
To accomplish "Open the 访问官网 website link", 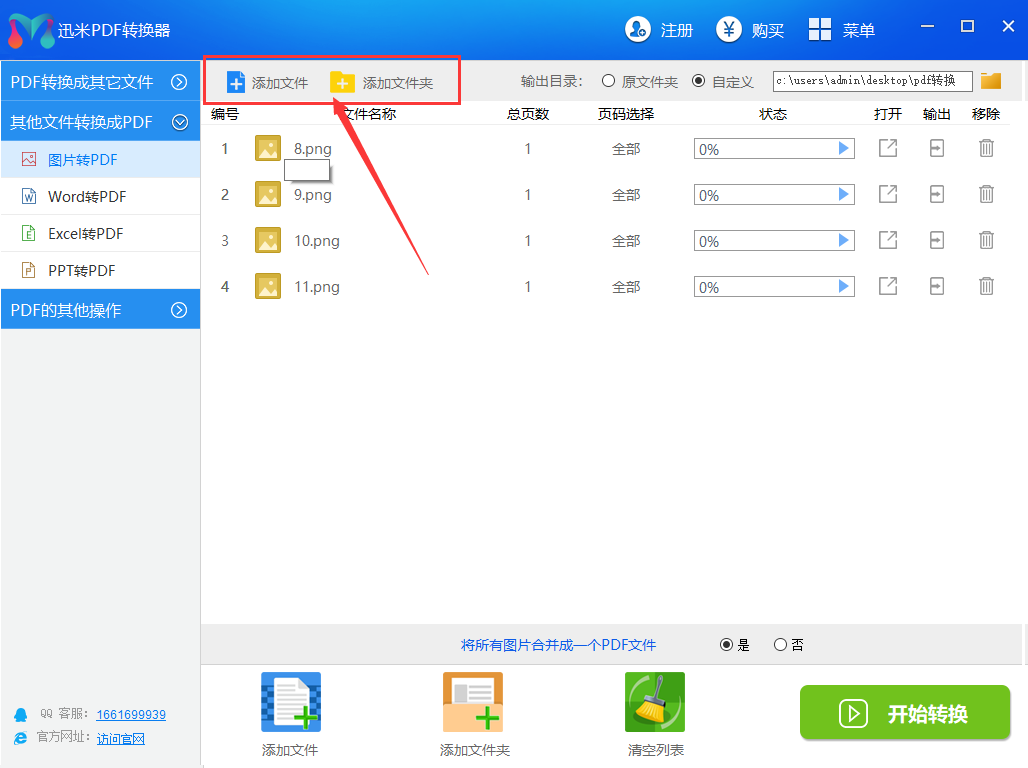I will click(121, 739).
